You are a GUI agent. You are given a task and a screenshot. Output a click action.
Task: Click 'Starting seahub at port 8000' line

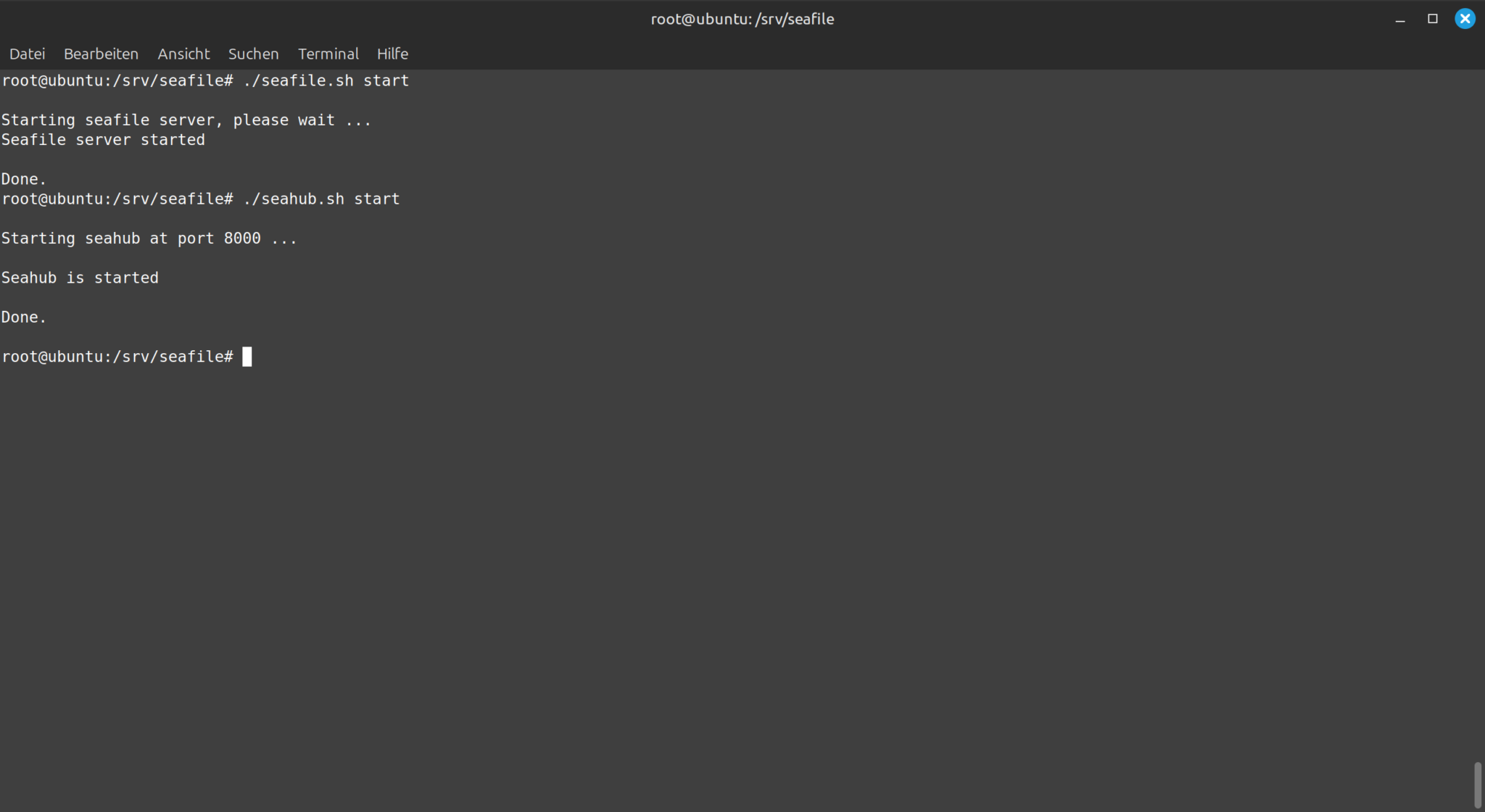click(149, 239)
